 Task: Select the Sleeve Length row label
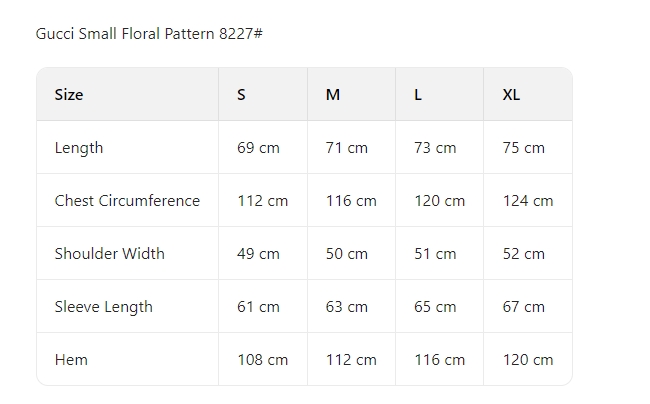tap(103, 307)
